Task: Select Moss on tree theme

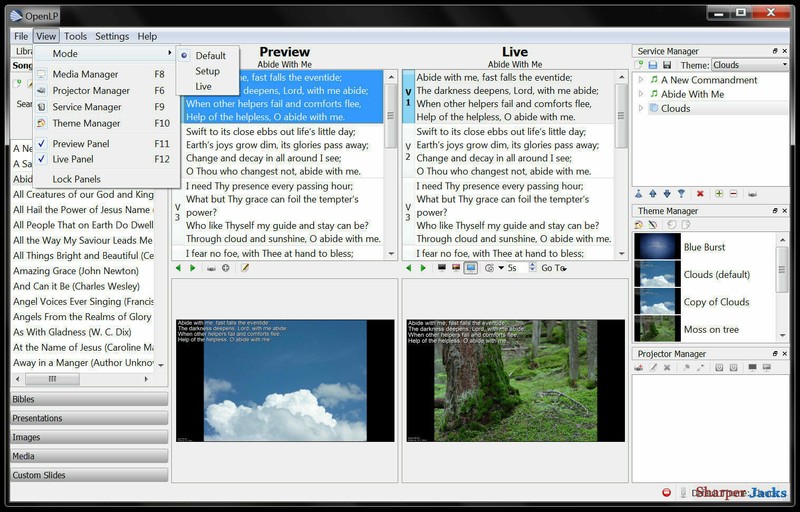Action: [x=704, y=329]
